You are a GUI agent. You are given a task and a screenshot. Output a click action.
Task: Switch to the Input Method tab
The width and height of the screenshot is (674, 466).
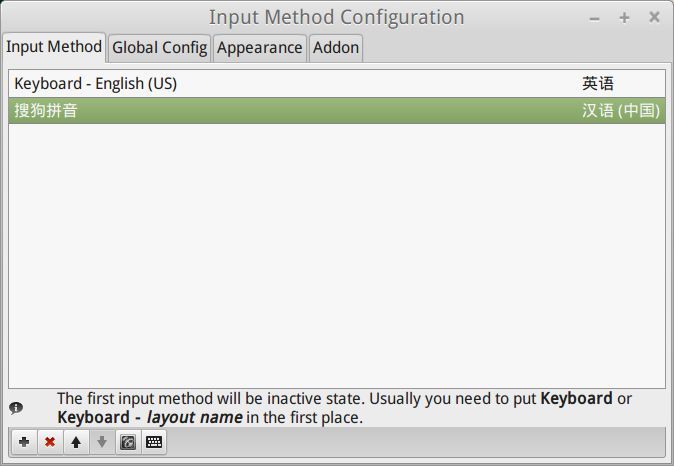point(54,47)
